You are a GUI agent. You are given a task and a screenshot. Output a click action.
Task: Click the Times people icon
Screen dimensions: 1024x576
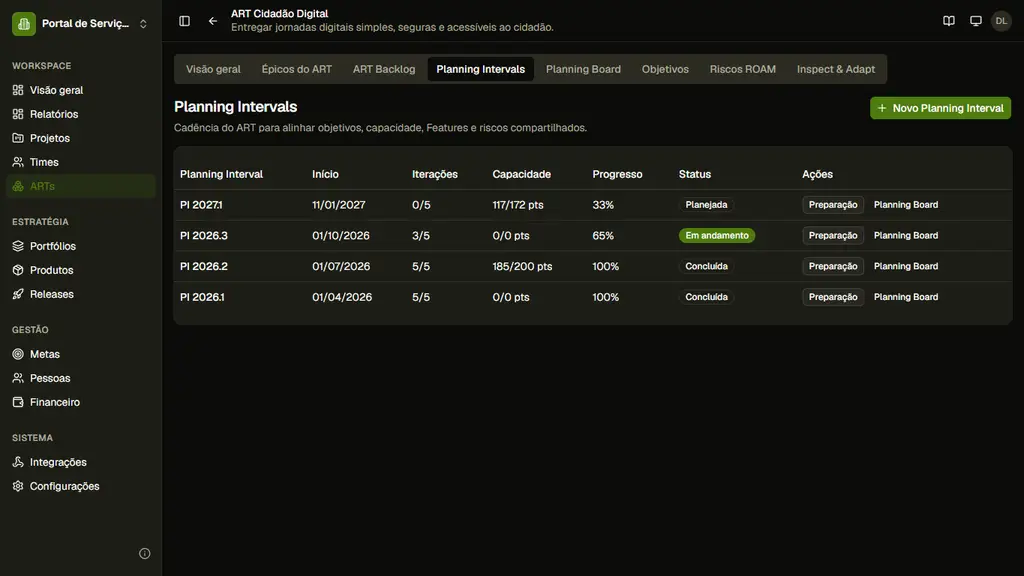pos(18,162)
